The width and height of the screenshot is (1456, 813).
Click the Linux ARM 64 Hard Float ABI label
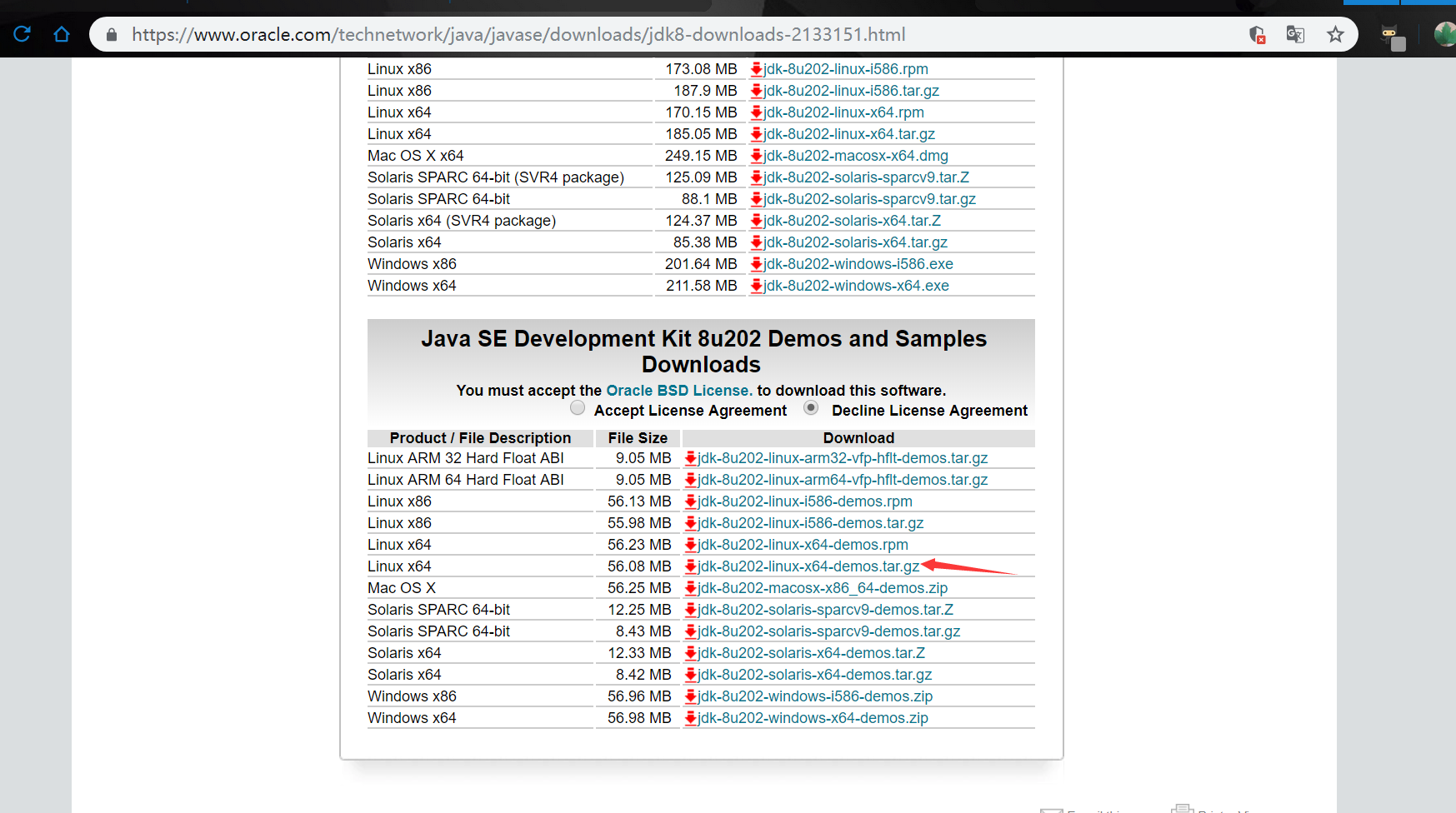(466, 480)
